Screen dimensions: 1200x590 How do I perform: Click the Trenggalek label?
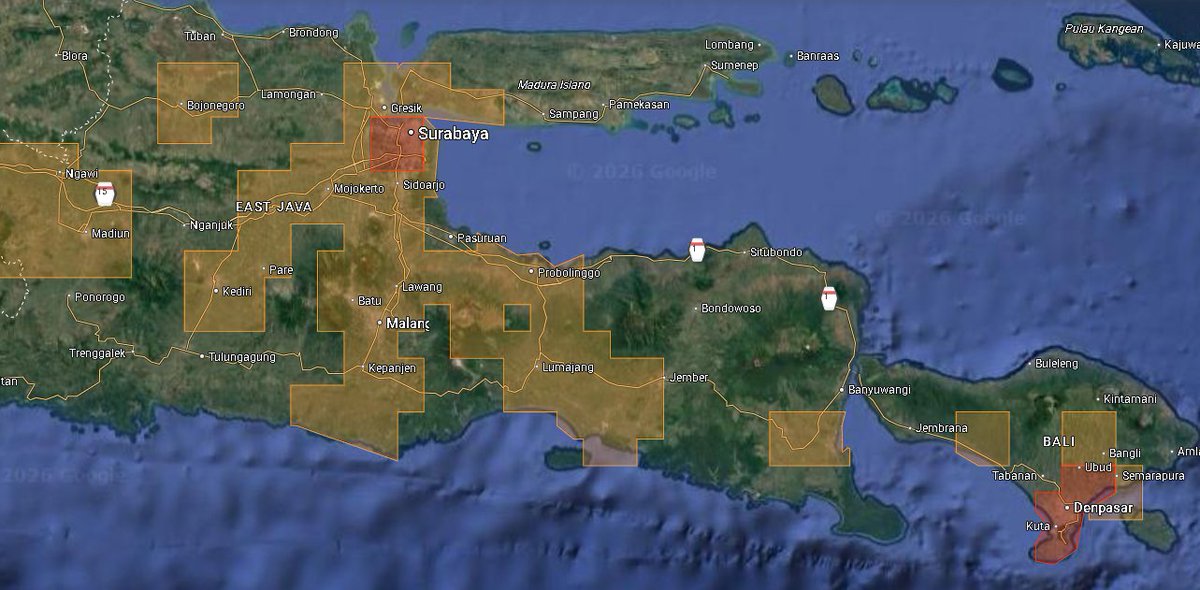99,352
